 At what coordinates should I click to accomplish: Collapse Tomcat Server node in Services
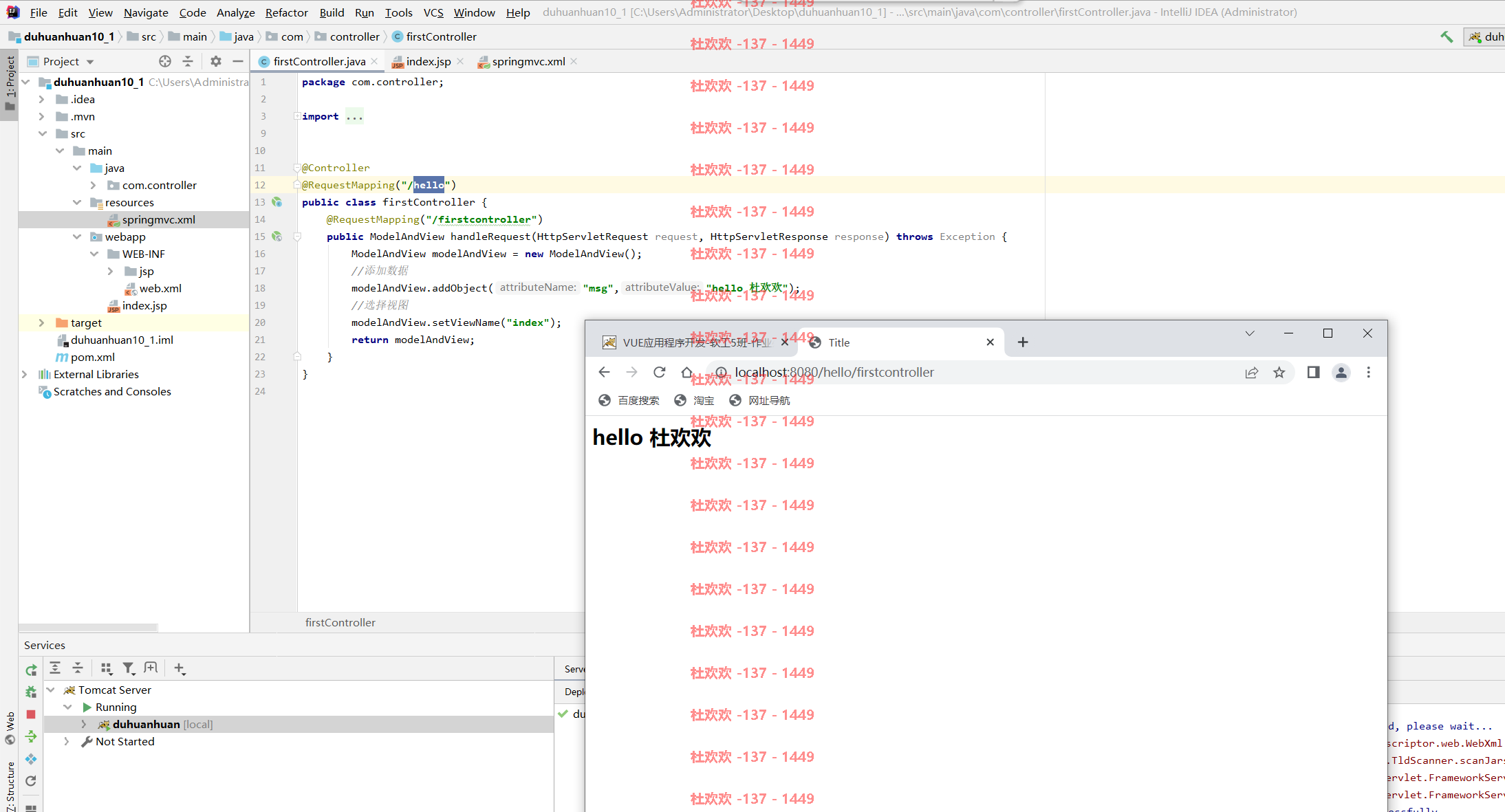click(50, 690)
